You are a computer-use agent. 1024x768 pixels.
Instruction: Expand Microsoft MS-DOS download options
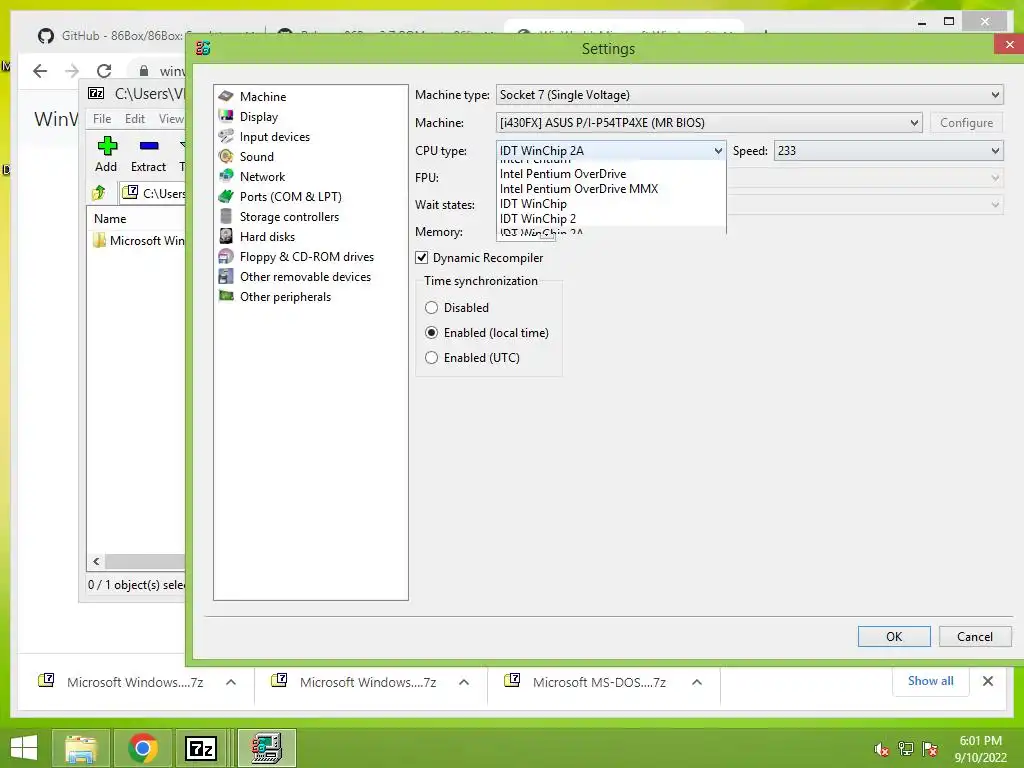coord(697,682)
